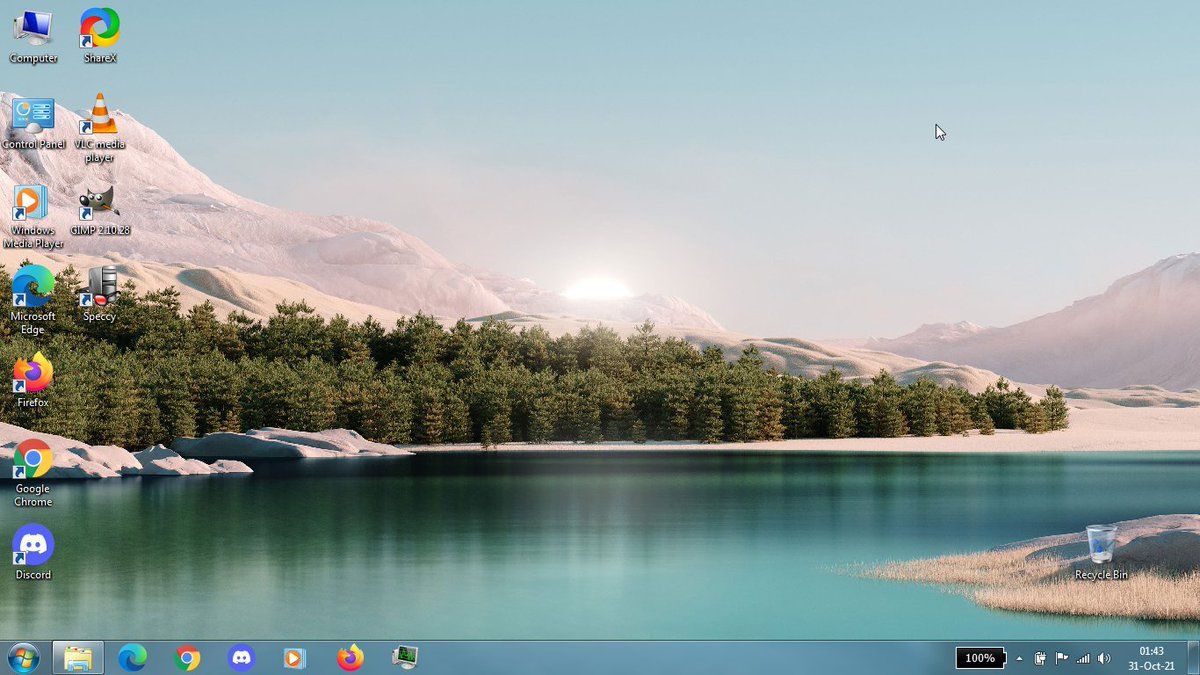Click the 100% battery indicator
Screen dimensions: 1200x675
tap(980, 658)
